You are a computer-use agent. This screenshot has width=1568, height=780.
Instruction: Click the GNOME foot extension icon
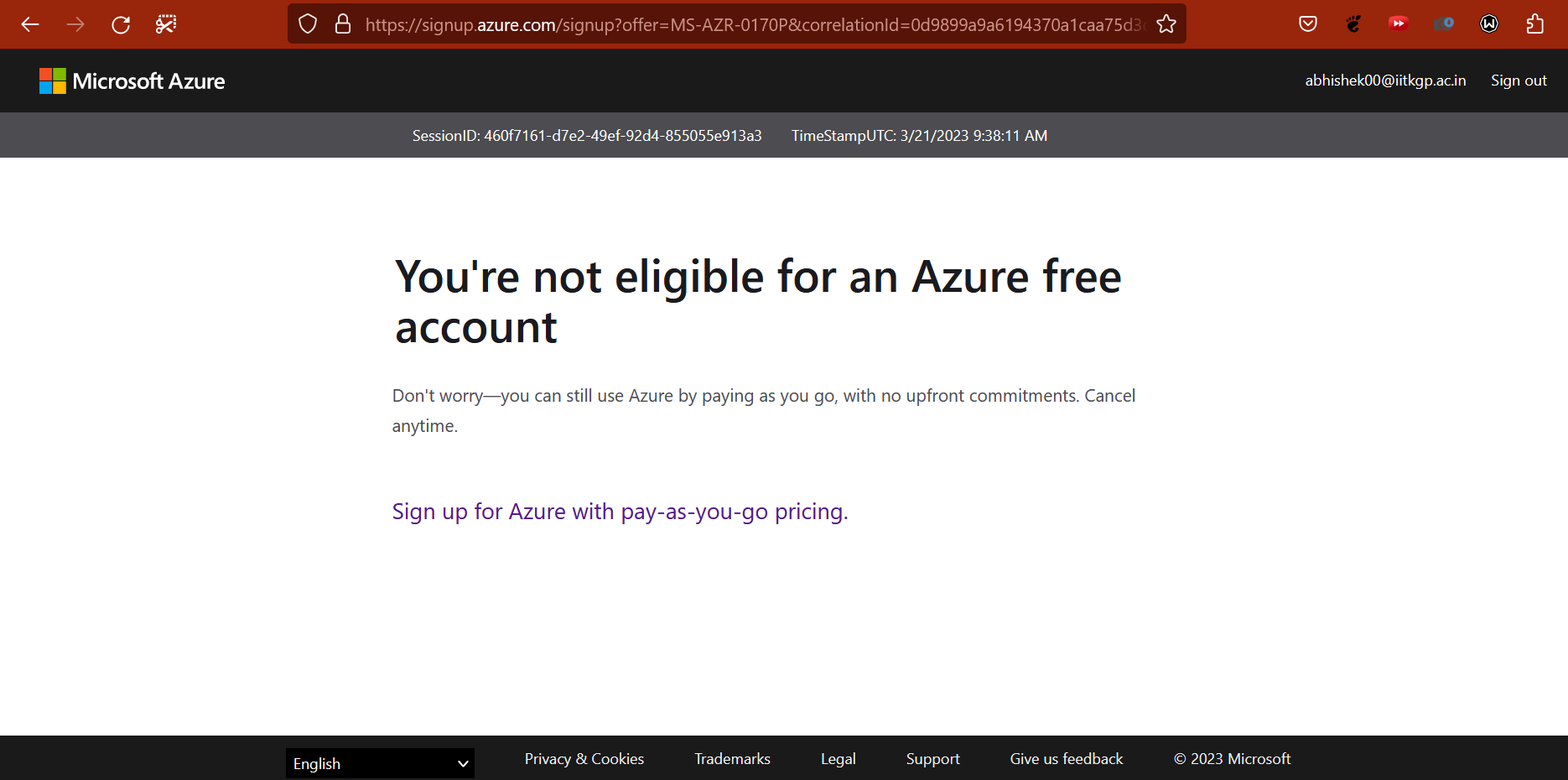pyautogui.click(x=1353, y=24)
